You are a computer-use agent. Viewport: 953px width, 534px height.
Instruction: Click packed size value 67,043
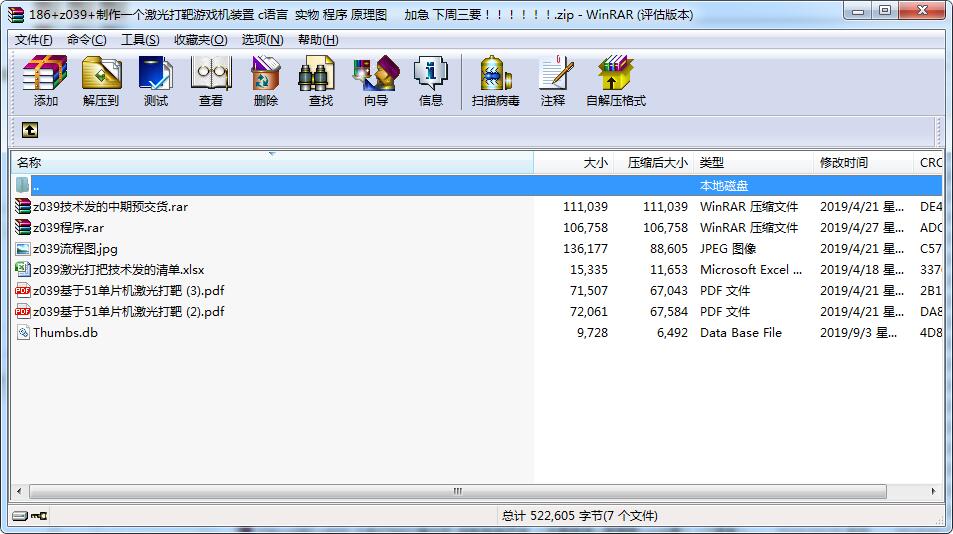click(x=669, y=290)
